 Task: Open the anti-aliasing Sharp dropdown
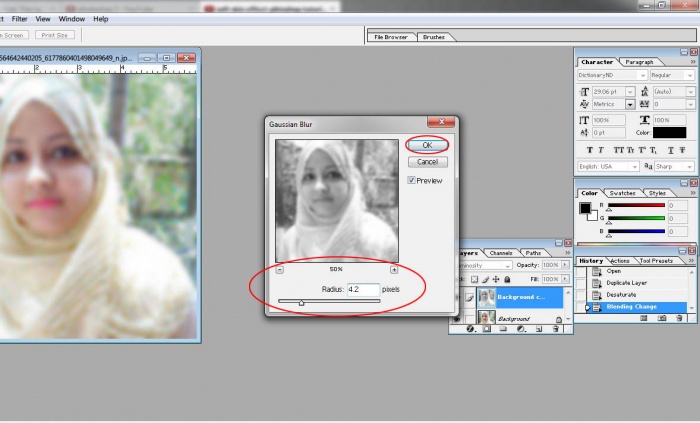[x=690, y=166]
